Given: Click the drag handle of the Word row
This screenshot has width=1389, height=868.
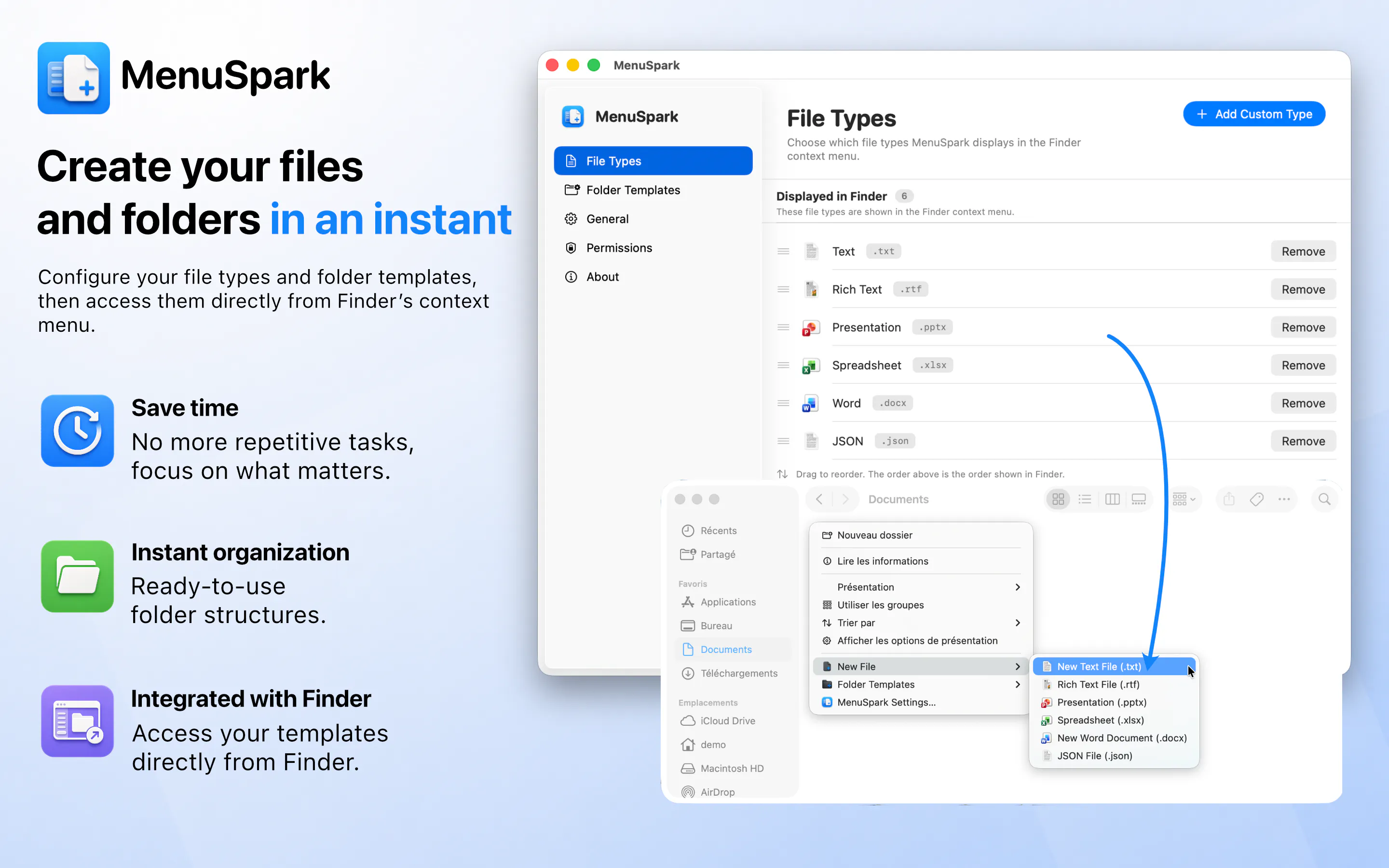Looking at the screenshot, I should tap(783, 403).
